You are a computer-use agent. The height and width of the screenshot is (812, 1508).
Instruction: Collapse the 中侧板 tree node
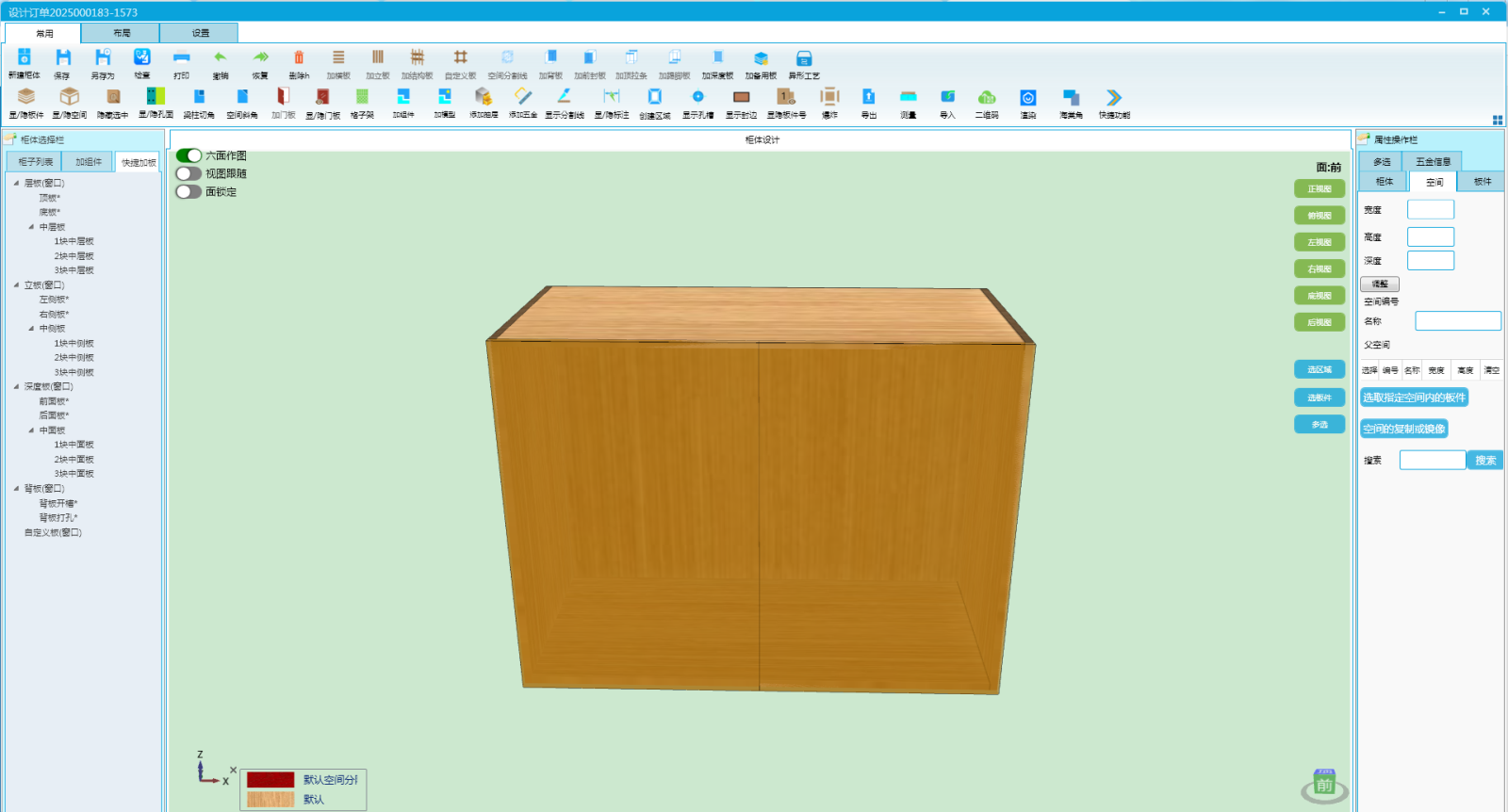click(31, 329)
